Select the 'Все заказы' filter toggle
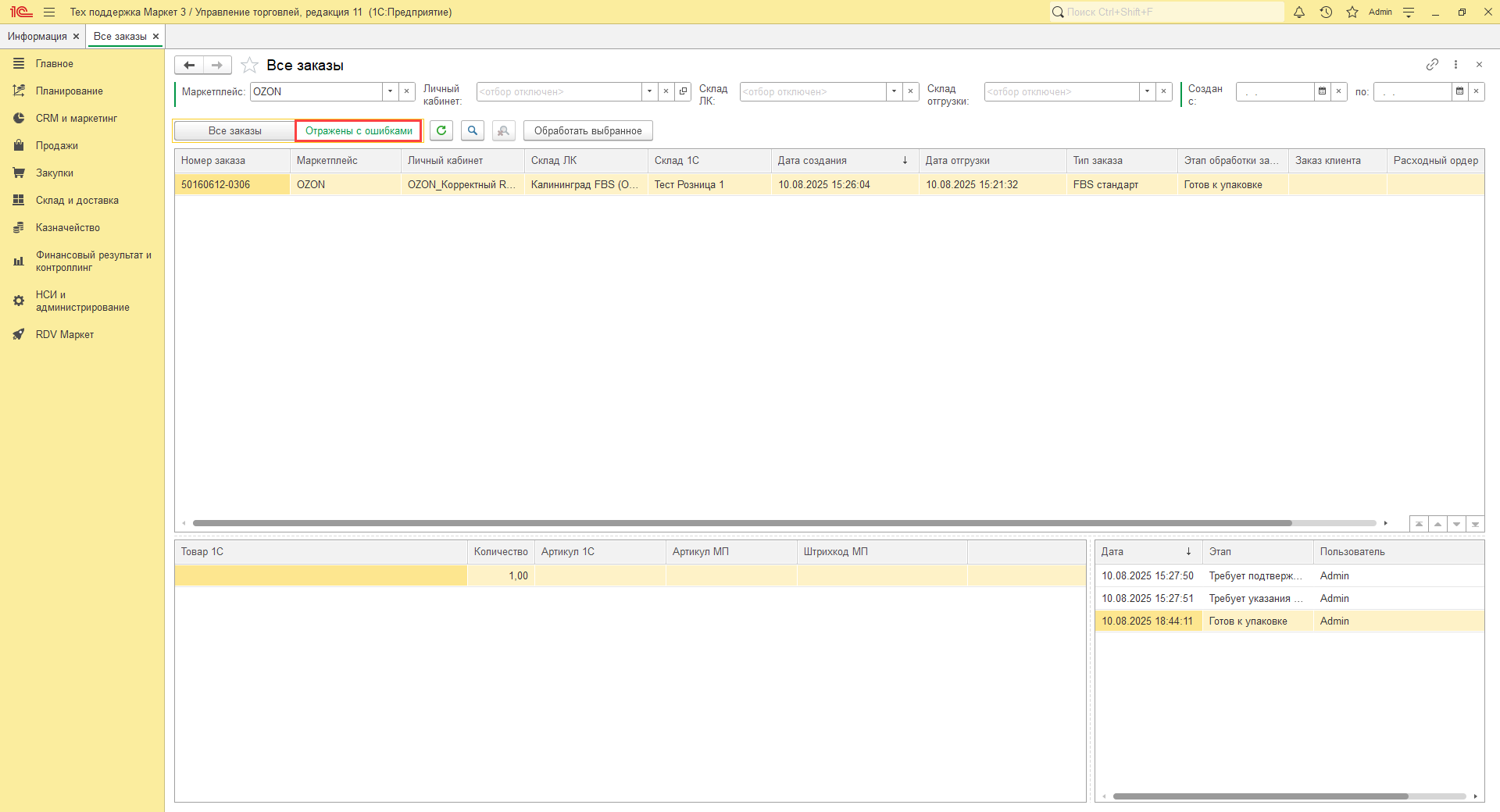The width and height of the screenshot is (1500, 812). [234, 131]
